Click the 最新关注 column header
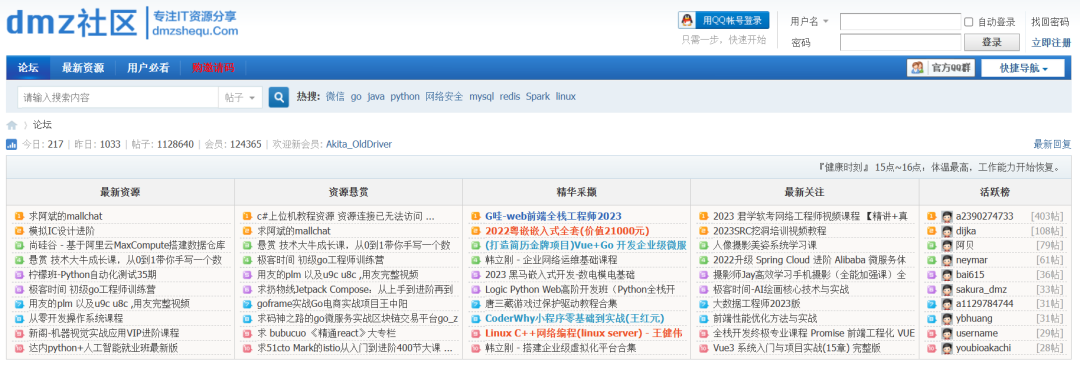The height and width of the screenshot is (366, 1080). click(804, 192)
